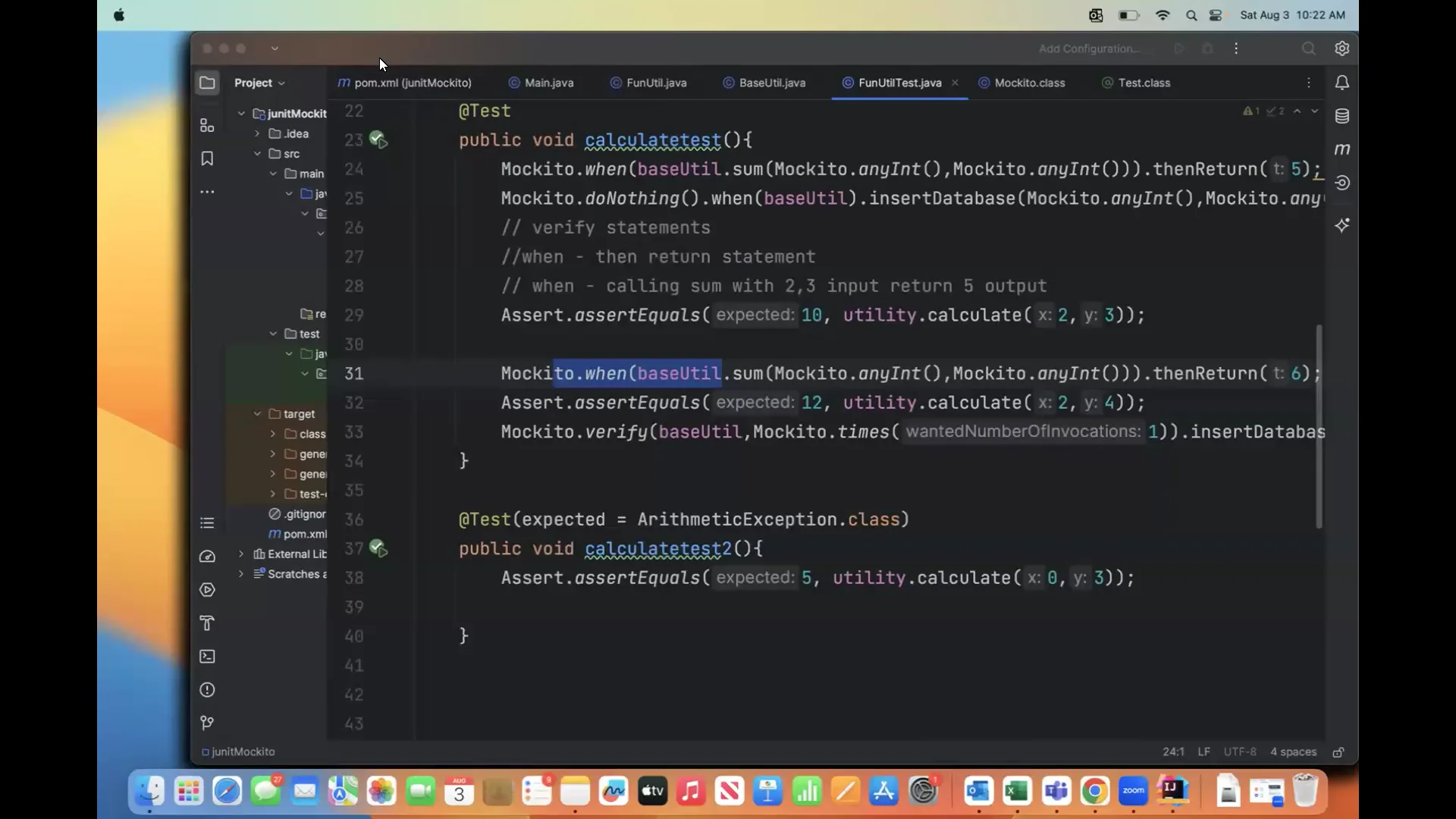Open the Problems tool window
This screenshot has width=1456, height=819.
point(206,690)
